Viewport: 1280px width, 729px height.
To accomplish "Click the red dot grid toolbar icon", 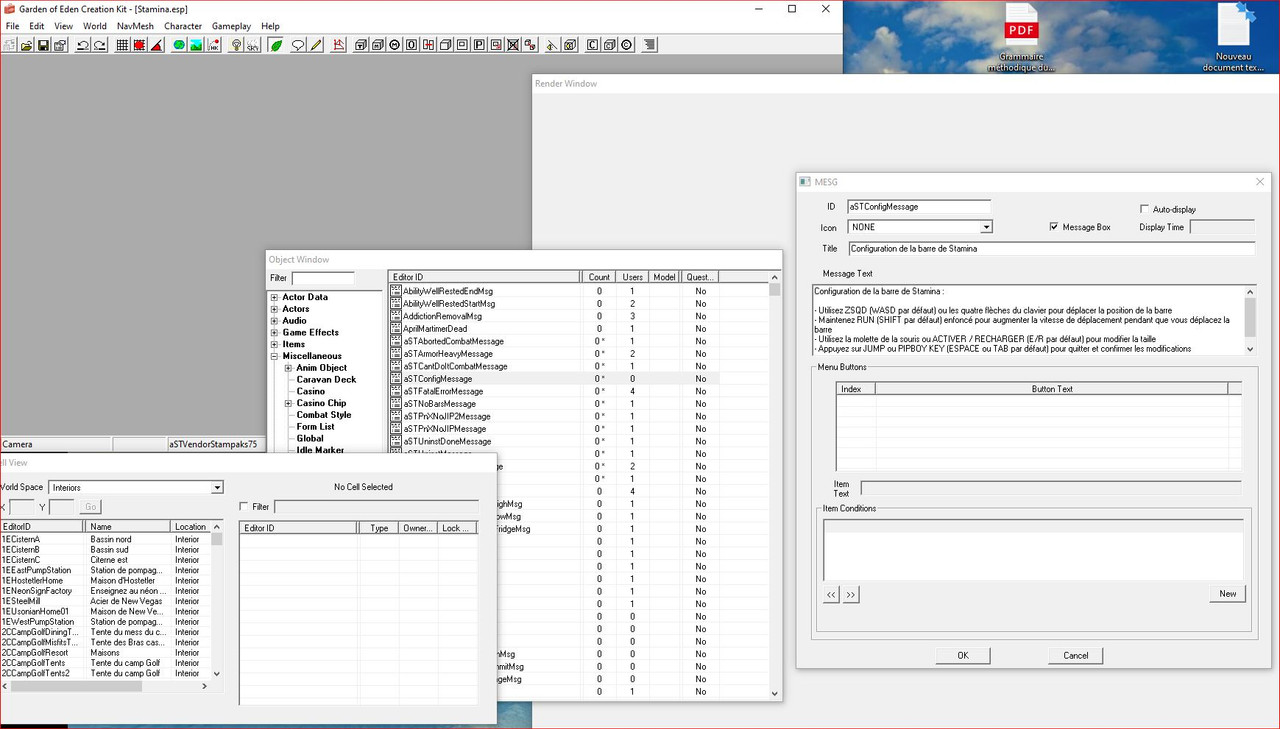I will pos(139,45).
